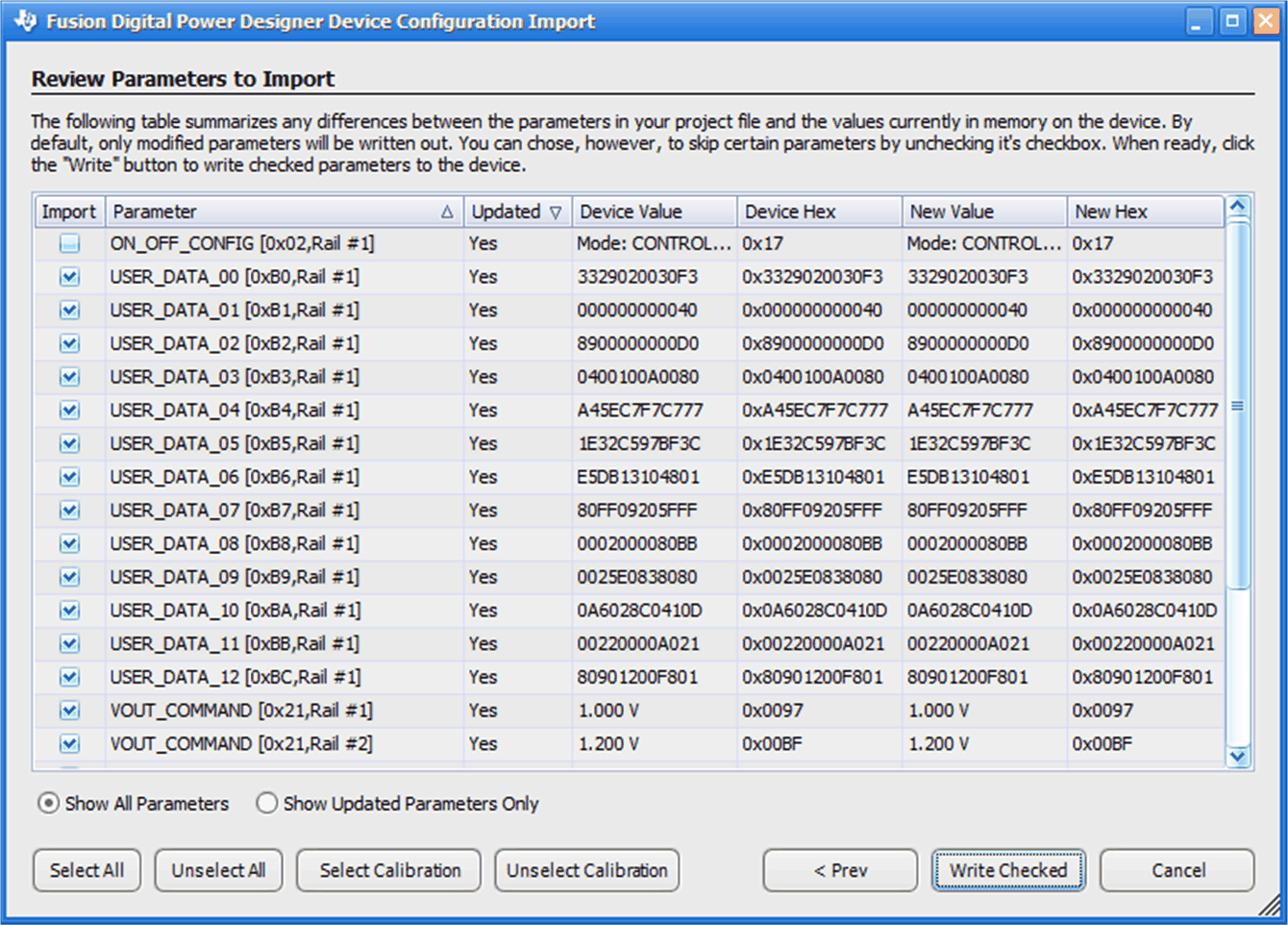The image size is (1288, 925).
Task: Select Show All Parameters option
Action: coord(47,803)
